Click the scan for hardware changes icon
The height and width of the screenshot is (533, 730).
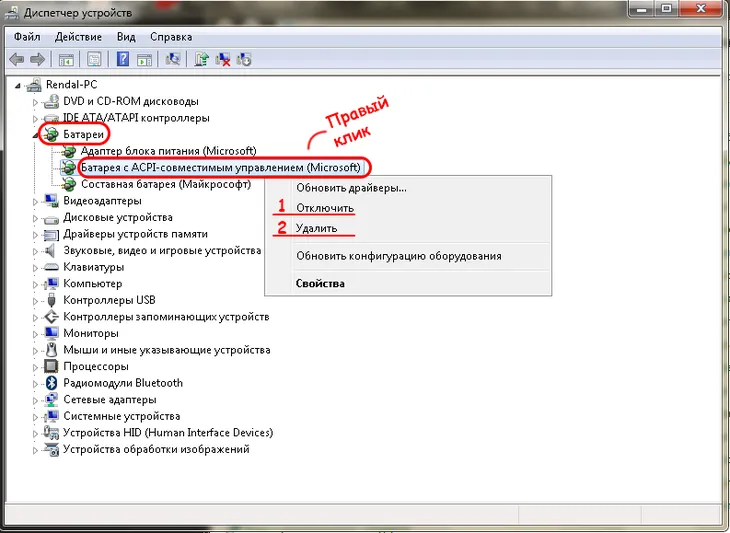coord(173,59)
